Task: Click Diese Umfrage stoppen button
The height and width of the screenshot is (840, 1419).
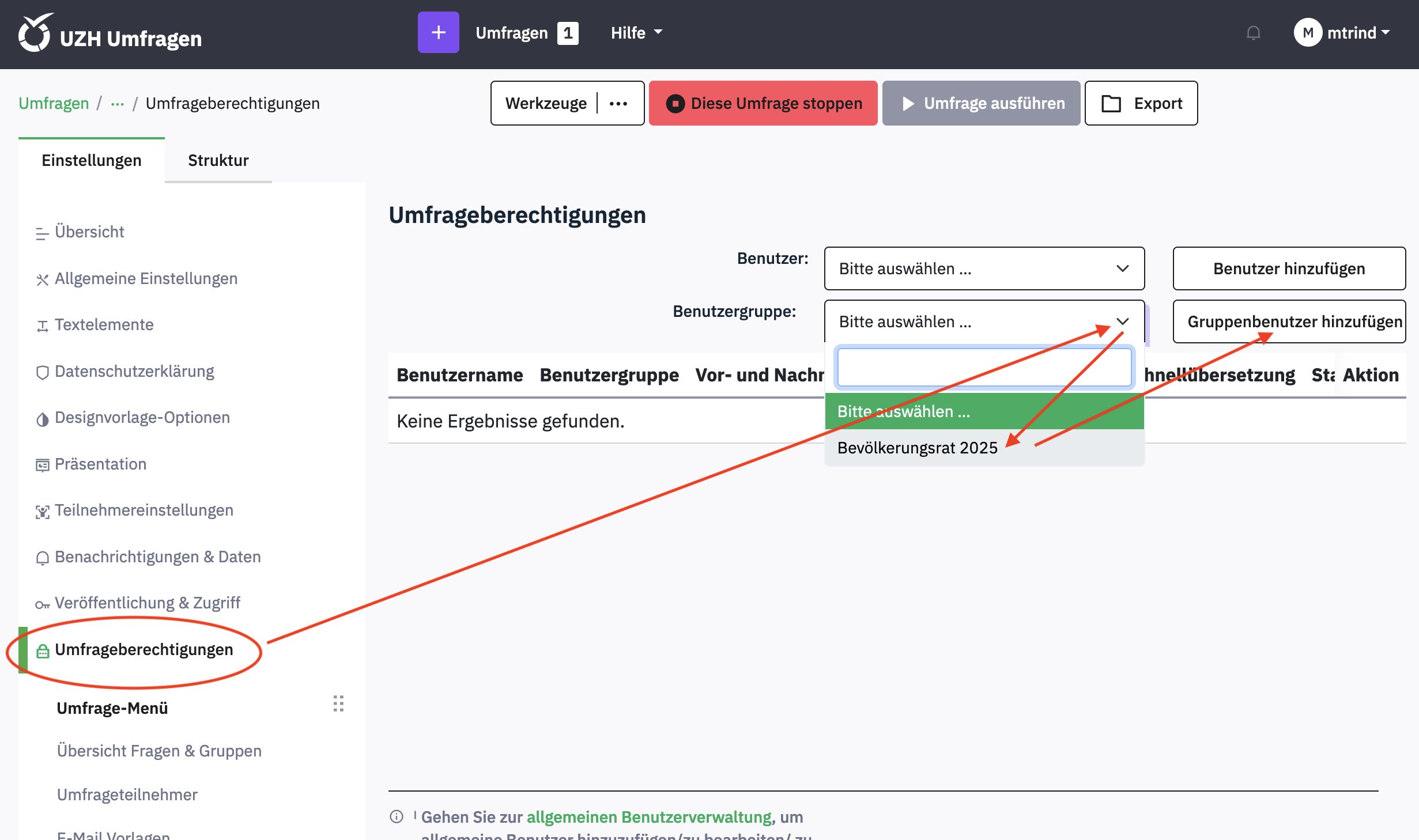Action: click(763, 104)
